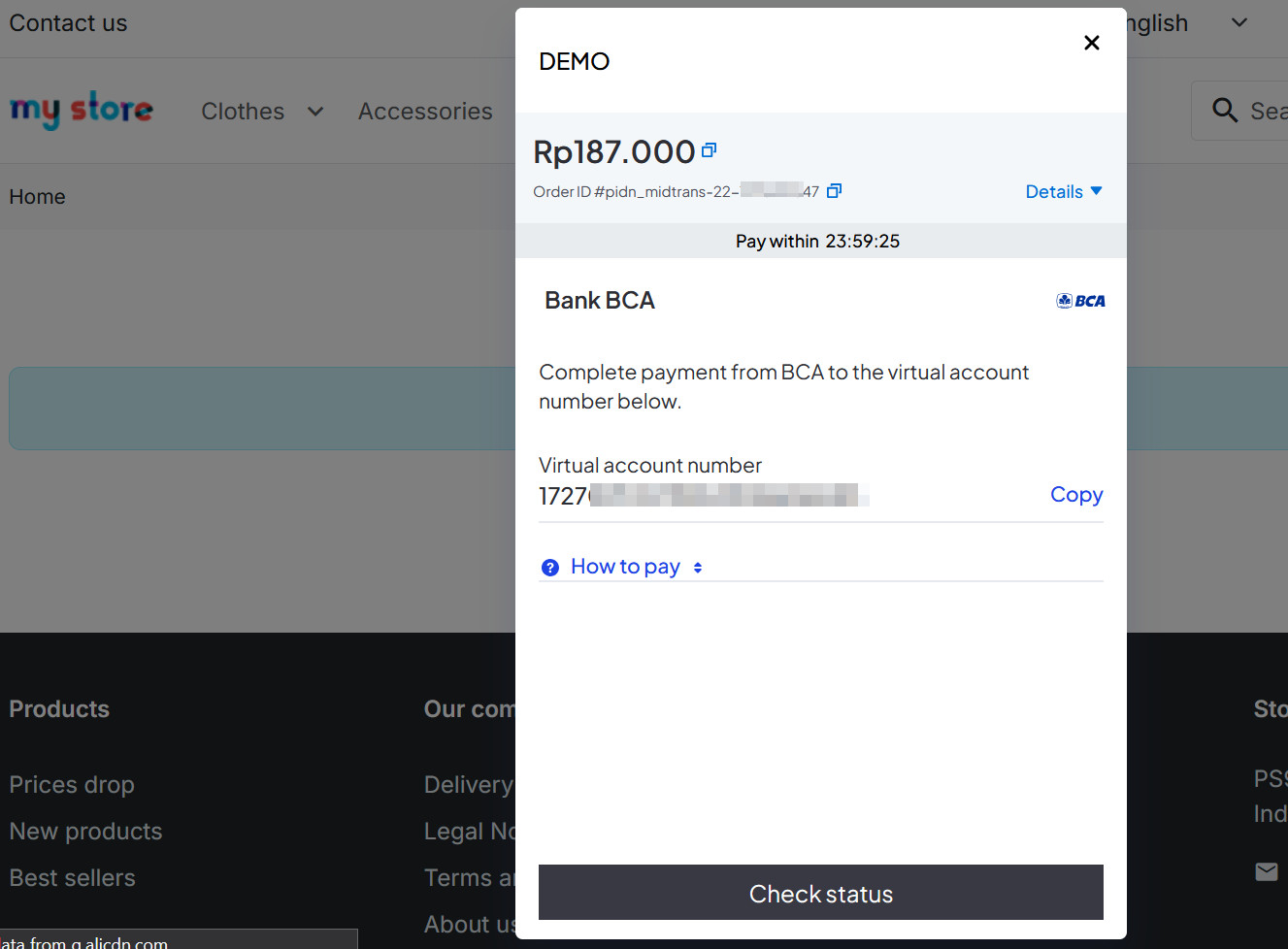Open the Accessories menu

(425, 112)
